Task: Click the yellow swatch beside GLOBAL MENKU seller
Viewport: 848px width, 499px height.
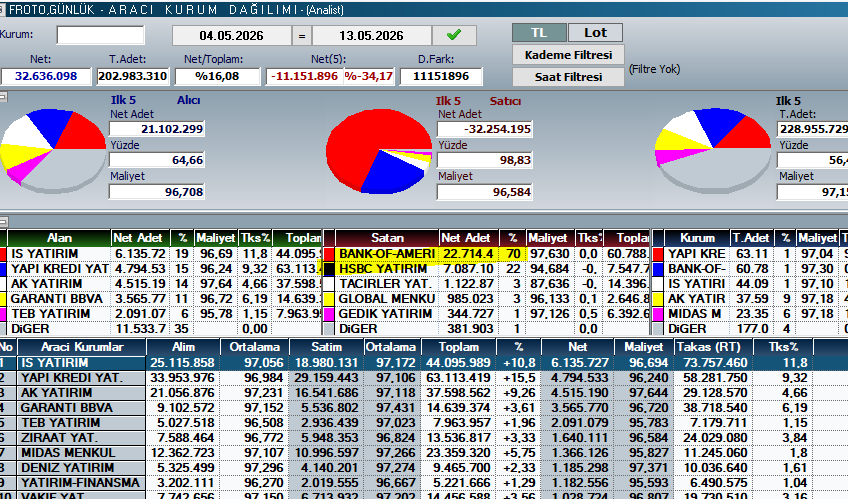Action: click(329, 299)
